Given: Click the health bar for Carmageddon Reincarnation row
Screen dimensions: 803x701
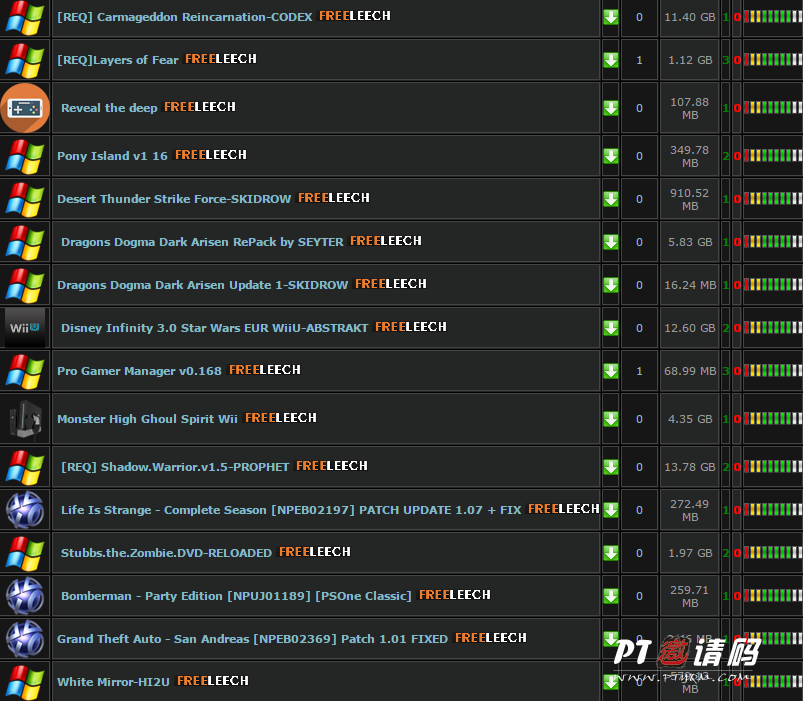Looking at the screenshot, I should pyautogui.click(x=773, y=17).
